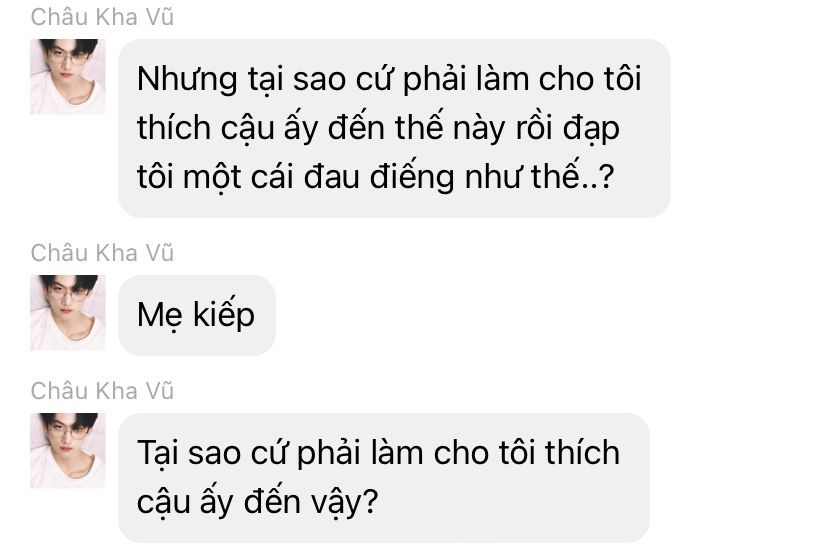Open the avatar beside the 'Mẹ kiếp' message
Screen dimensions: 828x553
click(68, 313)
